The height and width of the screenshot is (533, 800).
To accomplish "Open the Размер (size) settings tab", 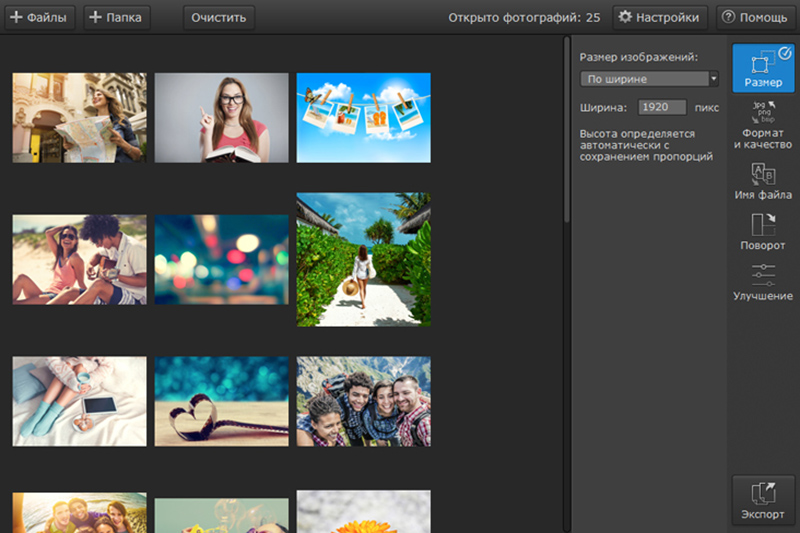I will [763, 68].
